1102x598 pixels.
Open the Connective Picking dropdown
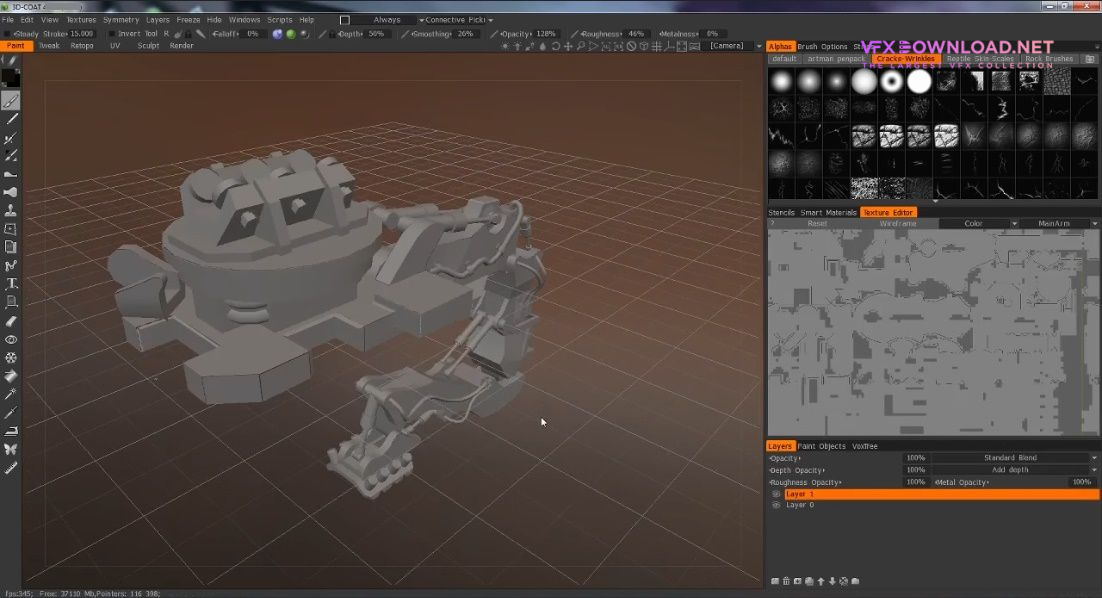456,20
